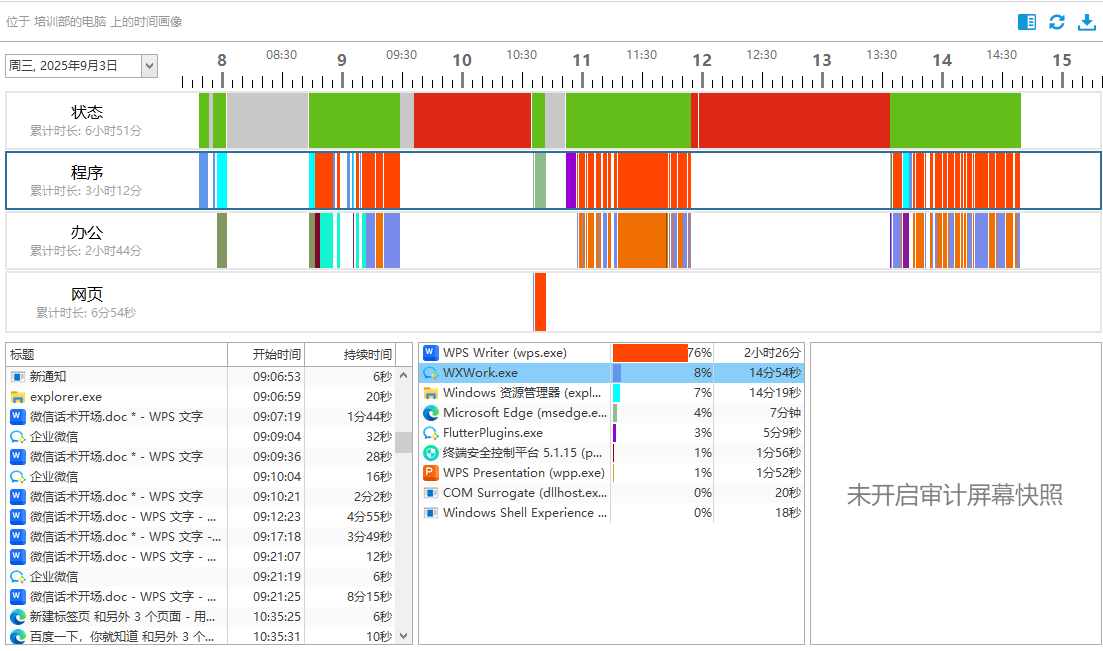This screenshot has height=651, width=1103.
Task: Select the Microsoft Edge (msedge.exe) row
Action: click(x=515, y=413)
